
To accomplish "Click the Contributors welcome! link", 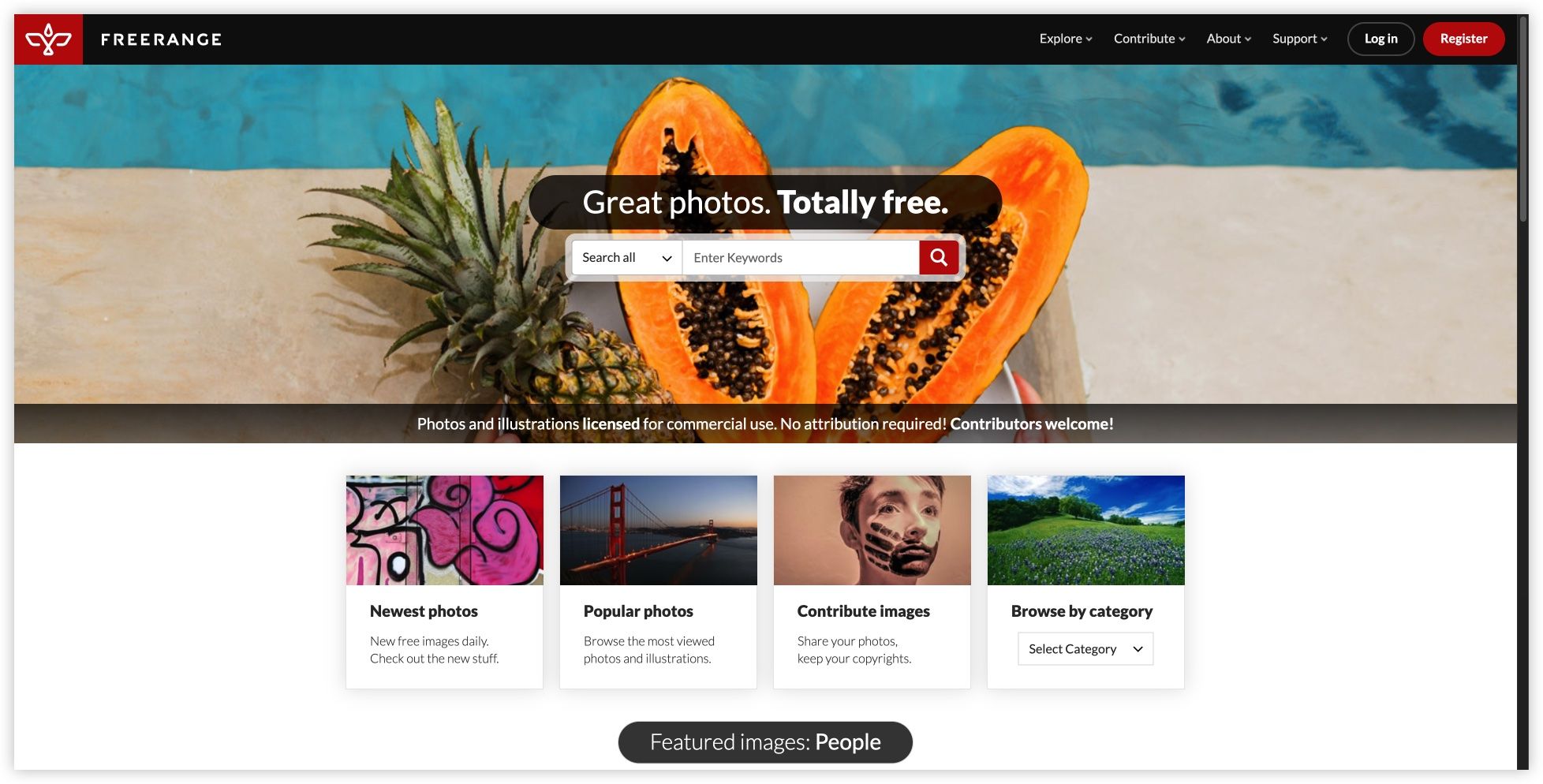I will tap(1032, 424).
